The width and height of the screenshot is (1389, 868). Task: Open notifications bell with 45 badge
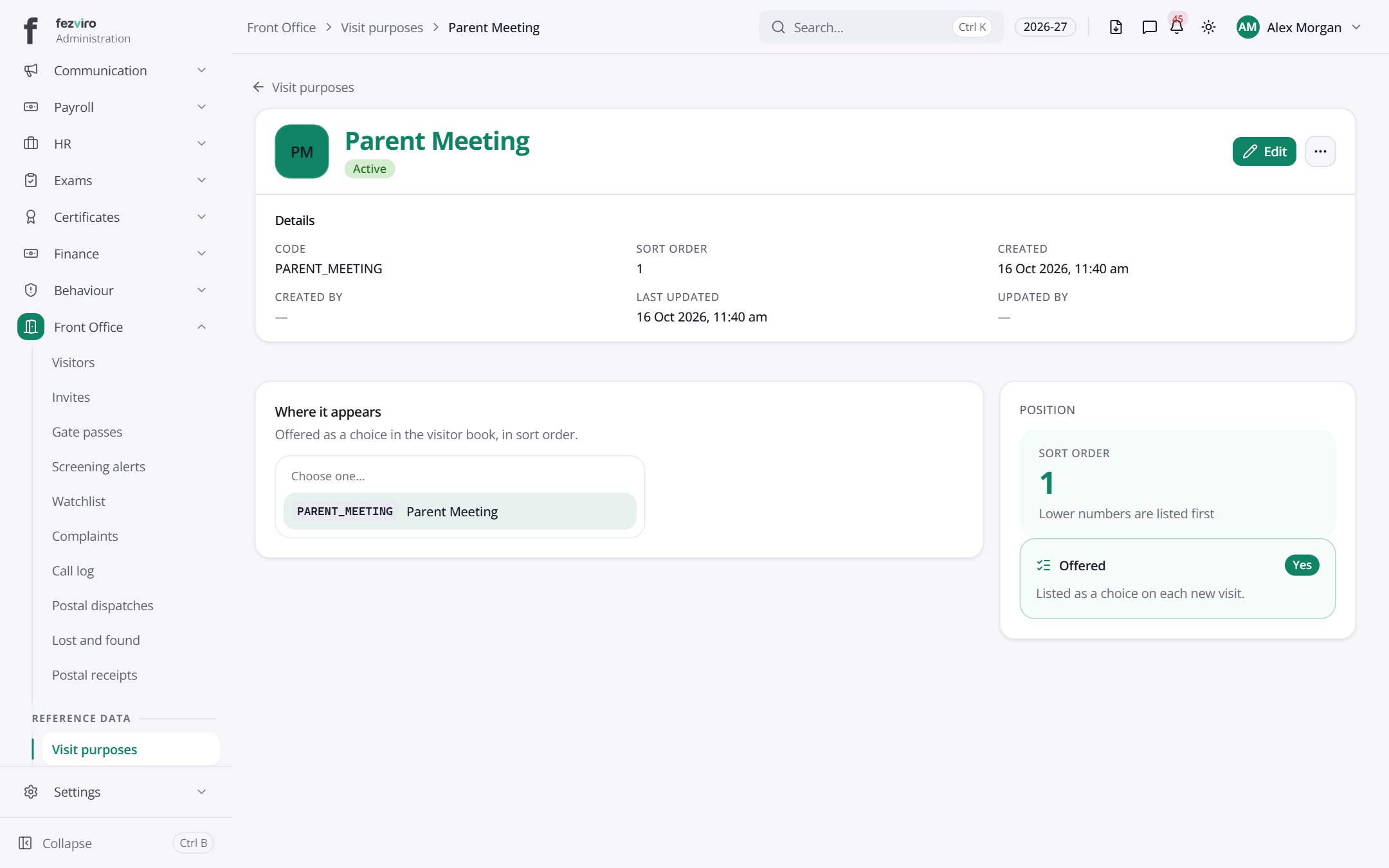pyautogui.click(x=1177, y=26)
